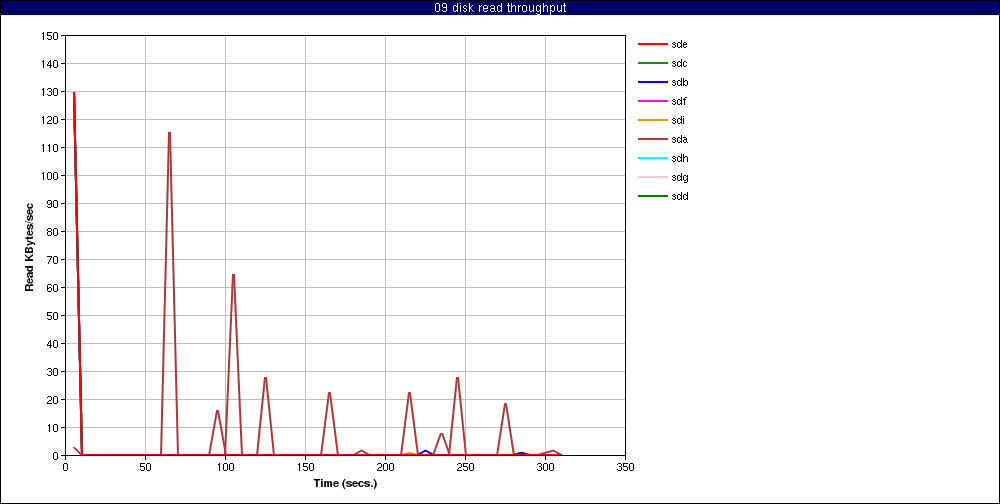
Task: Click the magenta sdf legend line swatch
Action: [652, 101]
